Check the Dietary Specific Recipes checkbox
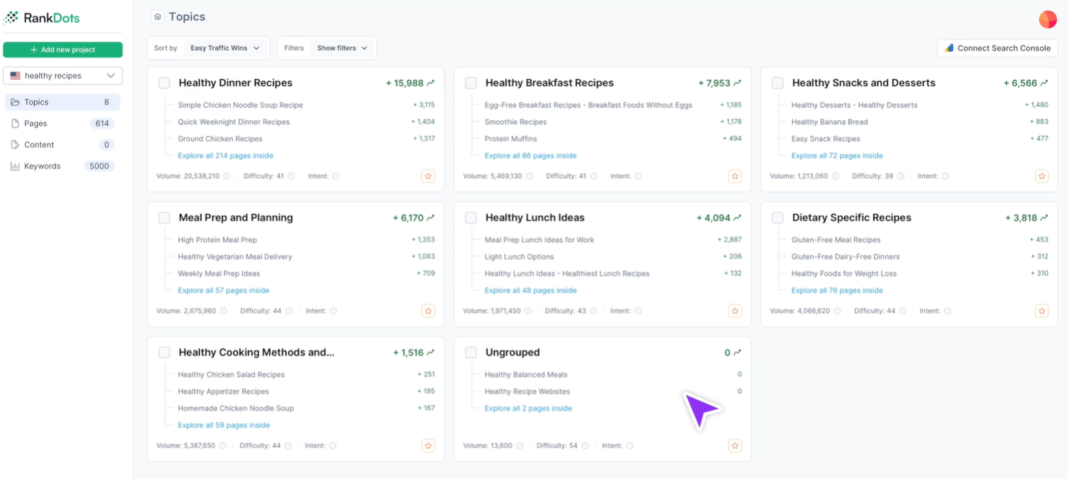 click(x=778, y=218)
